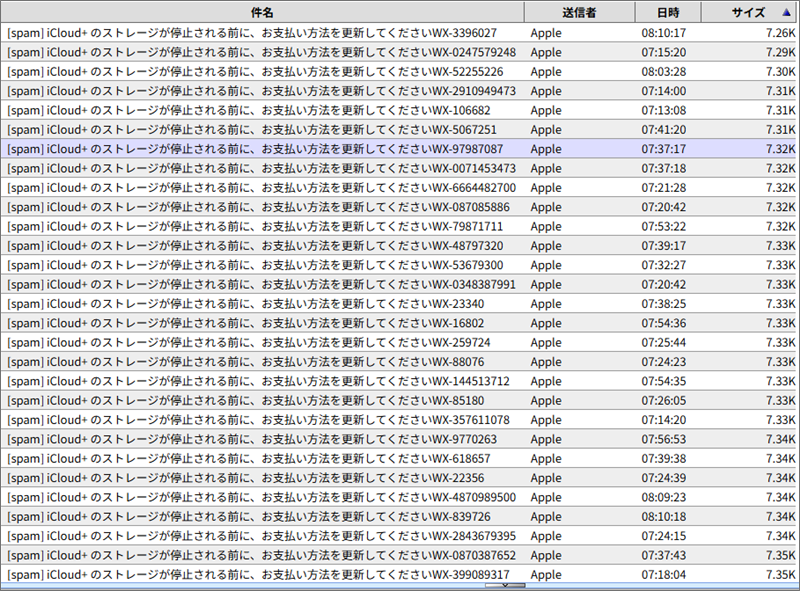Viewport: 800px width, 591px height.
Task: Select the email ending WX-52255226
Action: [x=400, y=71]
